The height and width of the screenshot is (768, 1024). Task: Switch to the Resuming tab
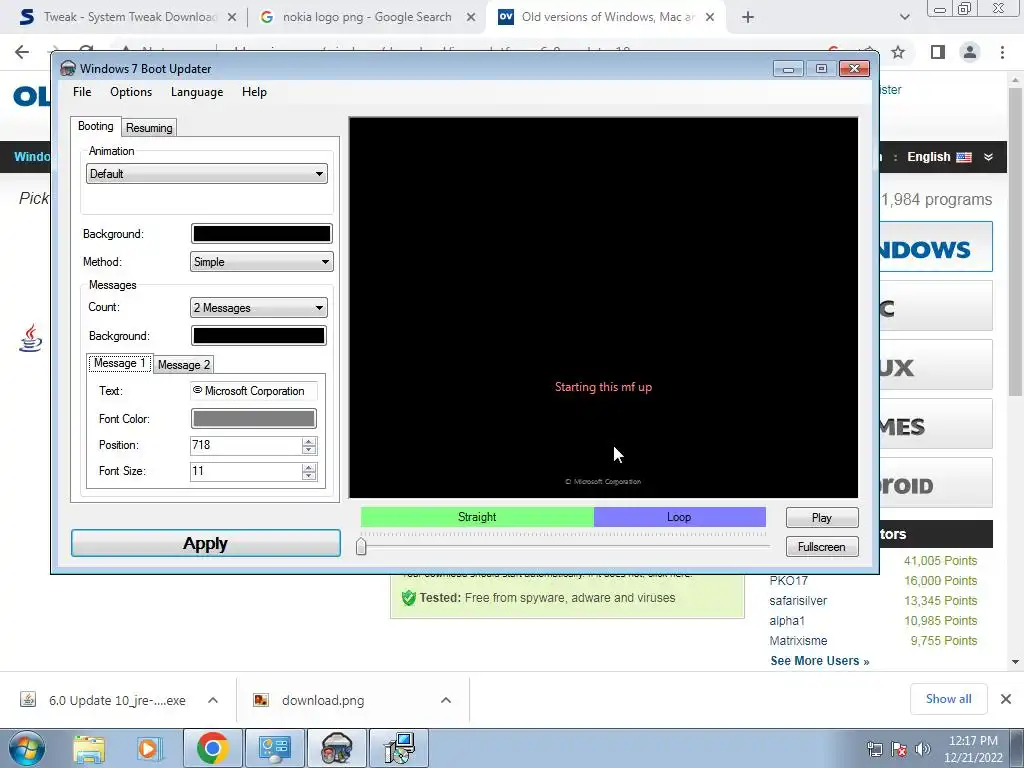click(149, 128)
